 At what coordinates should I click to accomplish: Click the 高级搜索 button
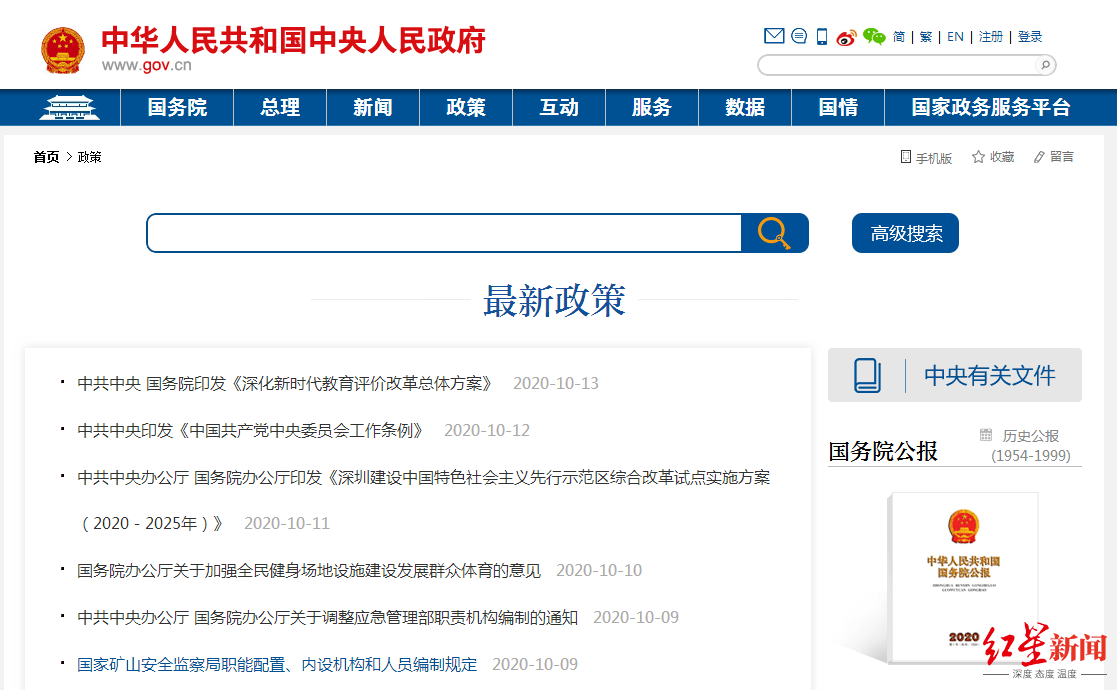coord(905,233)
